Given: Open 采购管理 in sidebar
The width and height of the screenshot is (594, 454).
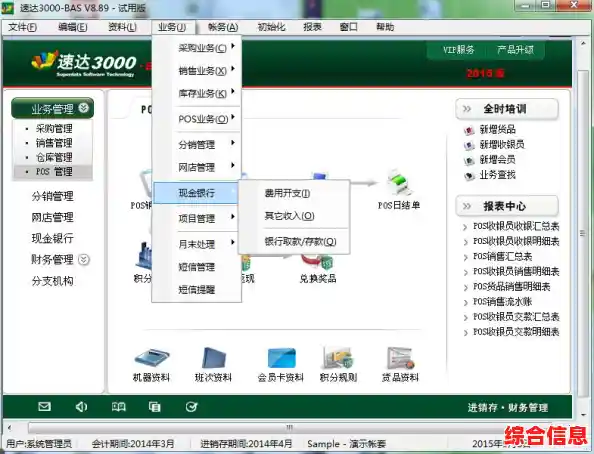Looking at the screenshot, I should pyautogui.click(x=53, y=128).
